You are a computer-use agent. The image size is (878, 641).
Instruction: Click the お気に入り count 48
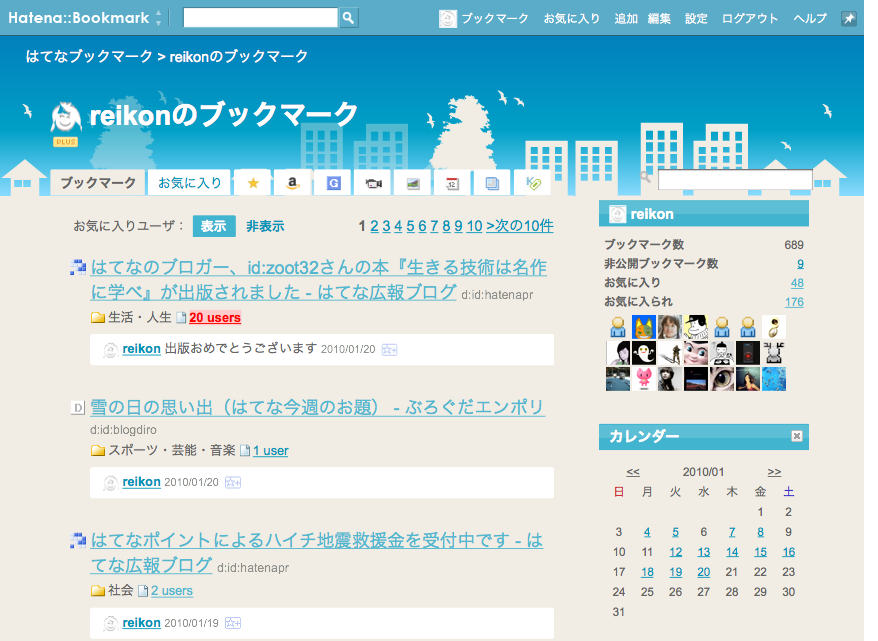pos(797,283)
